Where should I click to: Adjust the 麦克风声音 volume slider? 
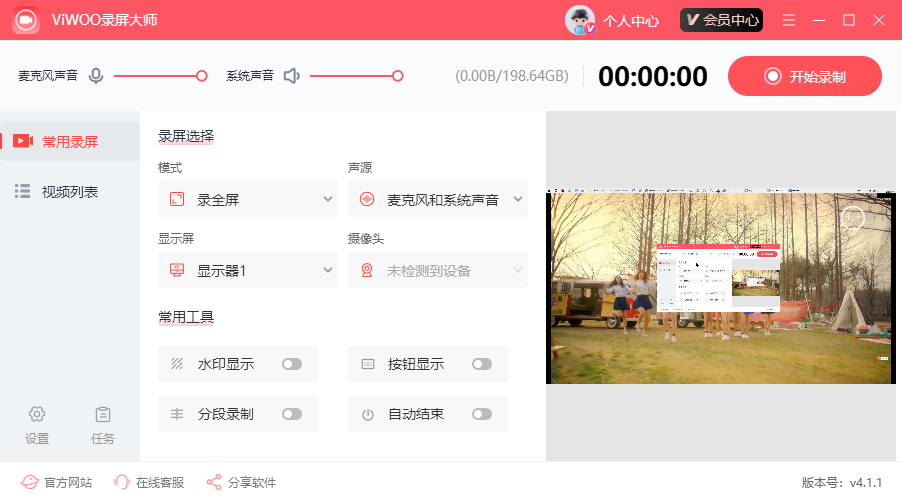pos(160,76)
